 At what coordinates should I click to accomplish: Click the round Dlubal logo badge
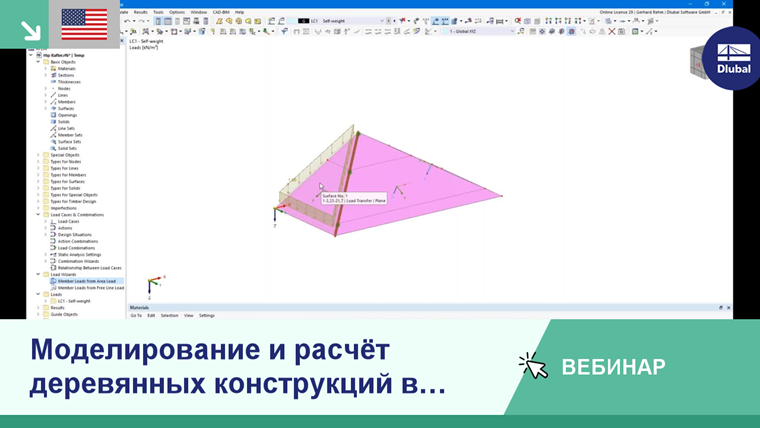(x=733, y=58)
